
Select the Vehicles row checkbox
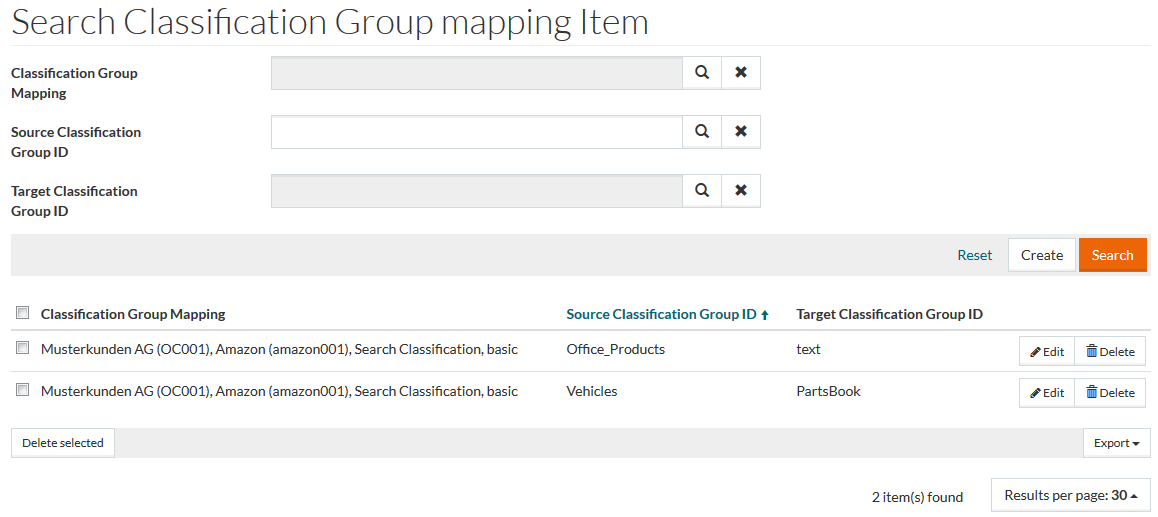pos(23,390)
